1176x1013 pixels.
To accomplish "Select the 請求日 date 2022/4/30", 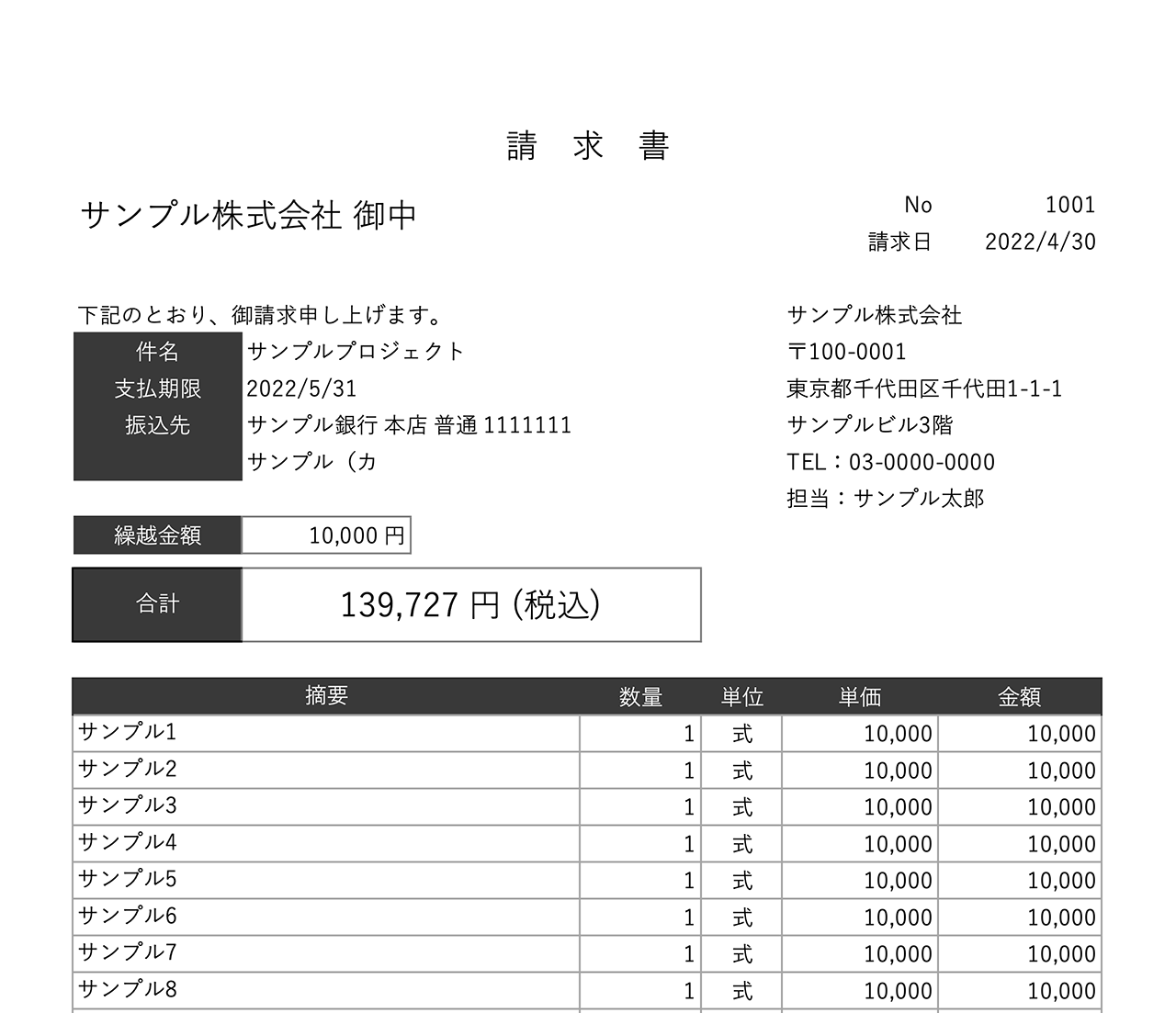I will 1040,242.
